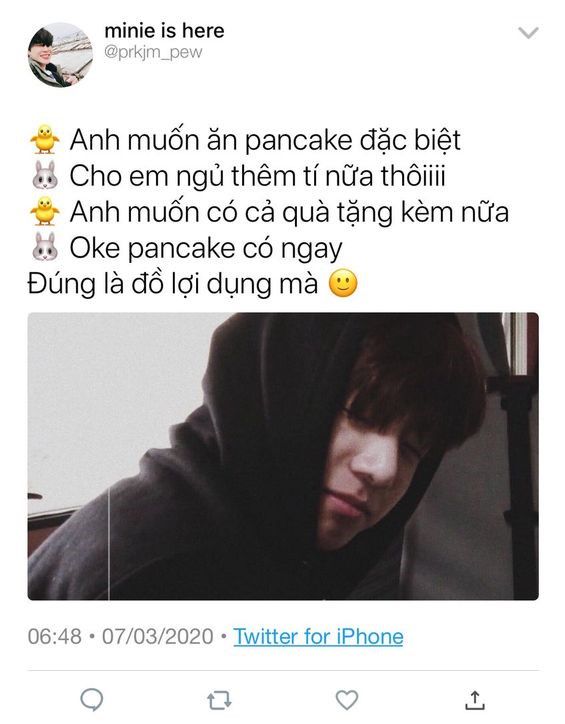
Task: Click the 06:48 timestamp
Action: [54, 637]
